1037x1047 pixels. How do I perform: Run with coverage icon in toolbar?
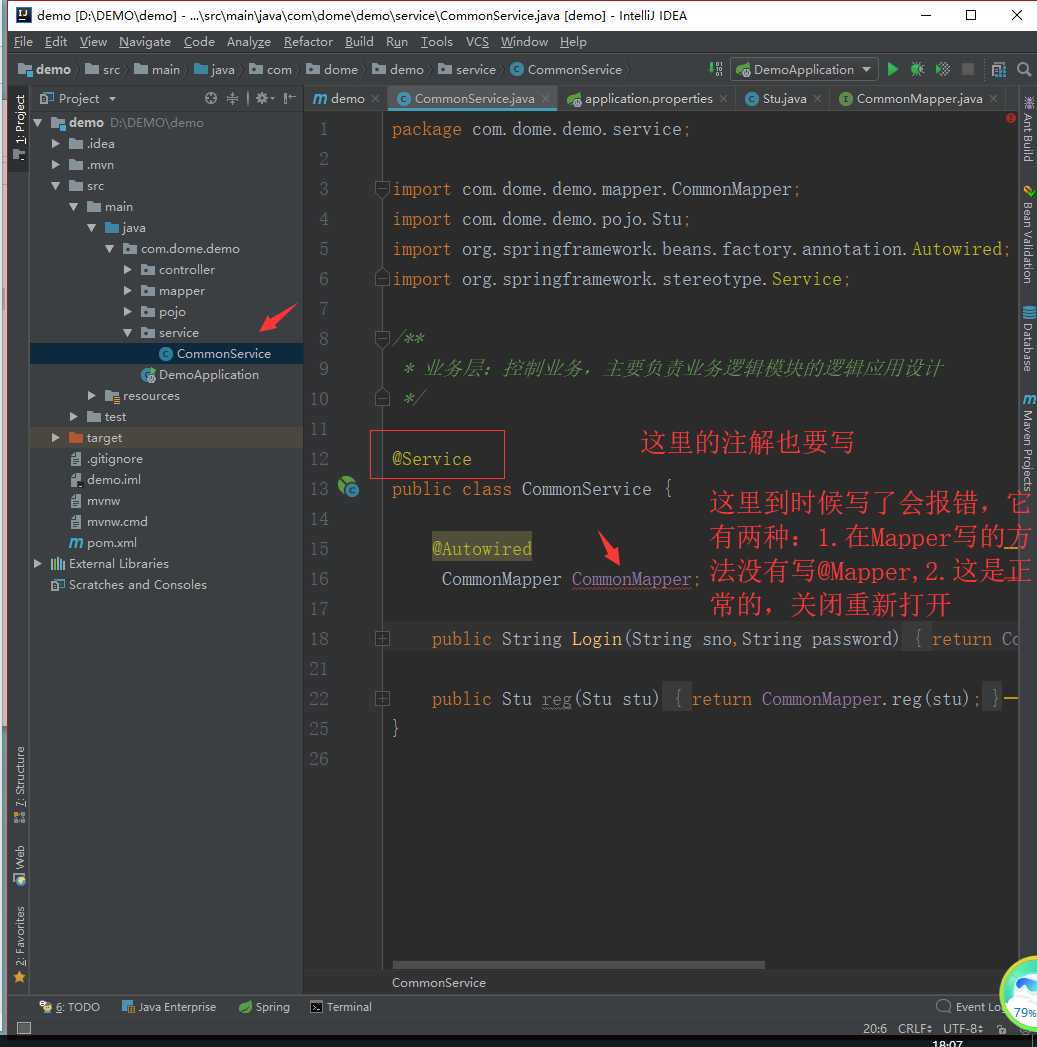(x=943, y=69)
